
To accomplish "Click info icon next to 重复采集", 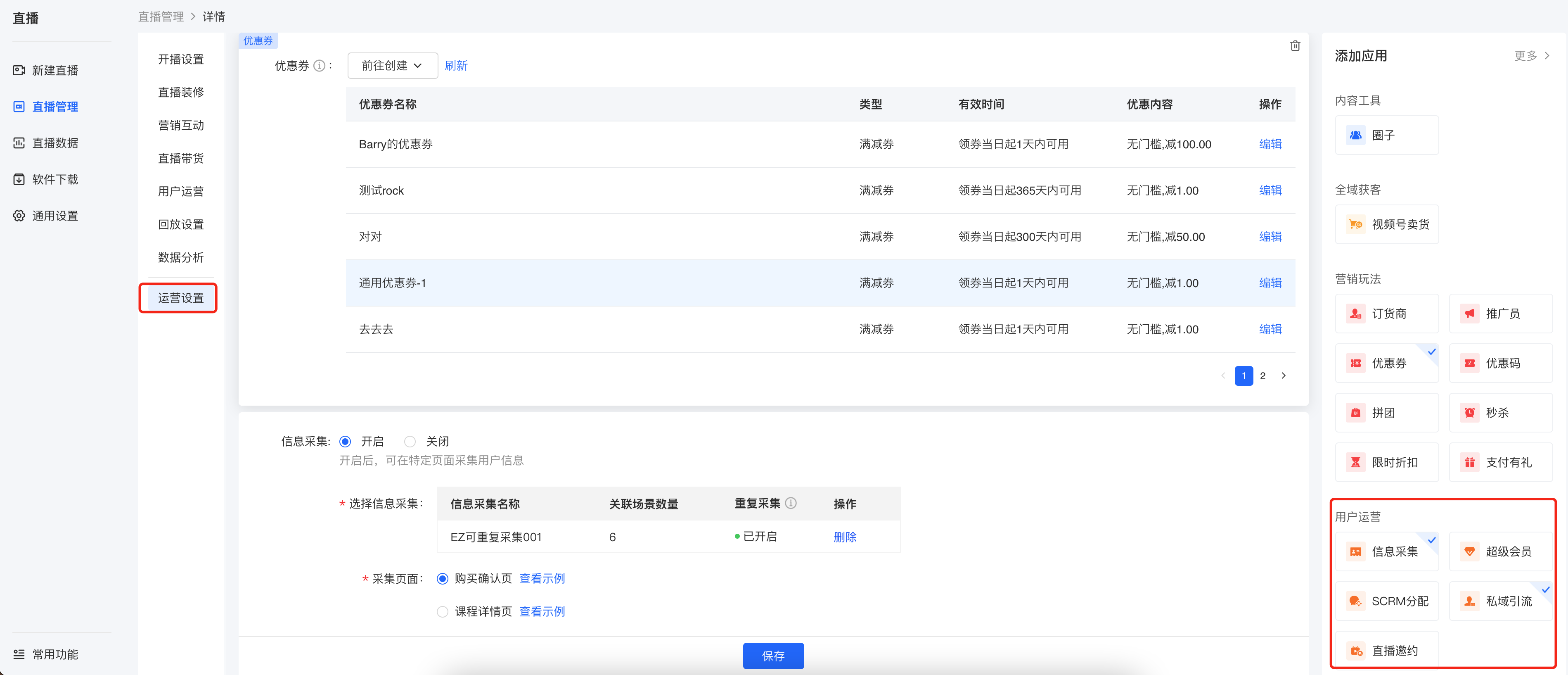I will coord(791,503).
